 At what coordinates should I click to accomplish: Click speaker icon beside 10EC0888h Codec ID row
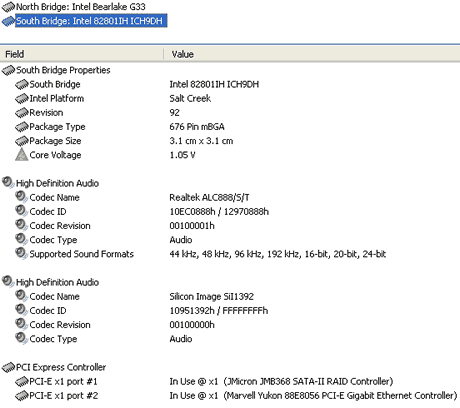[x=21, y=211]
